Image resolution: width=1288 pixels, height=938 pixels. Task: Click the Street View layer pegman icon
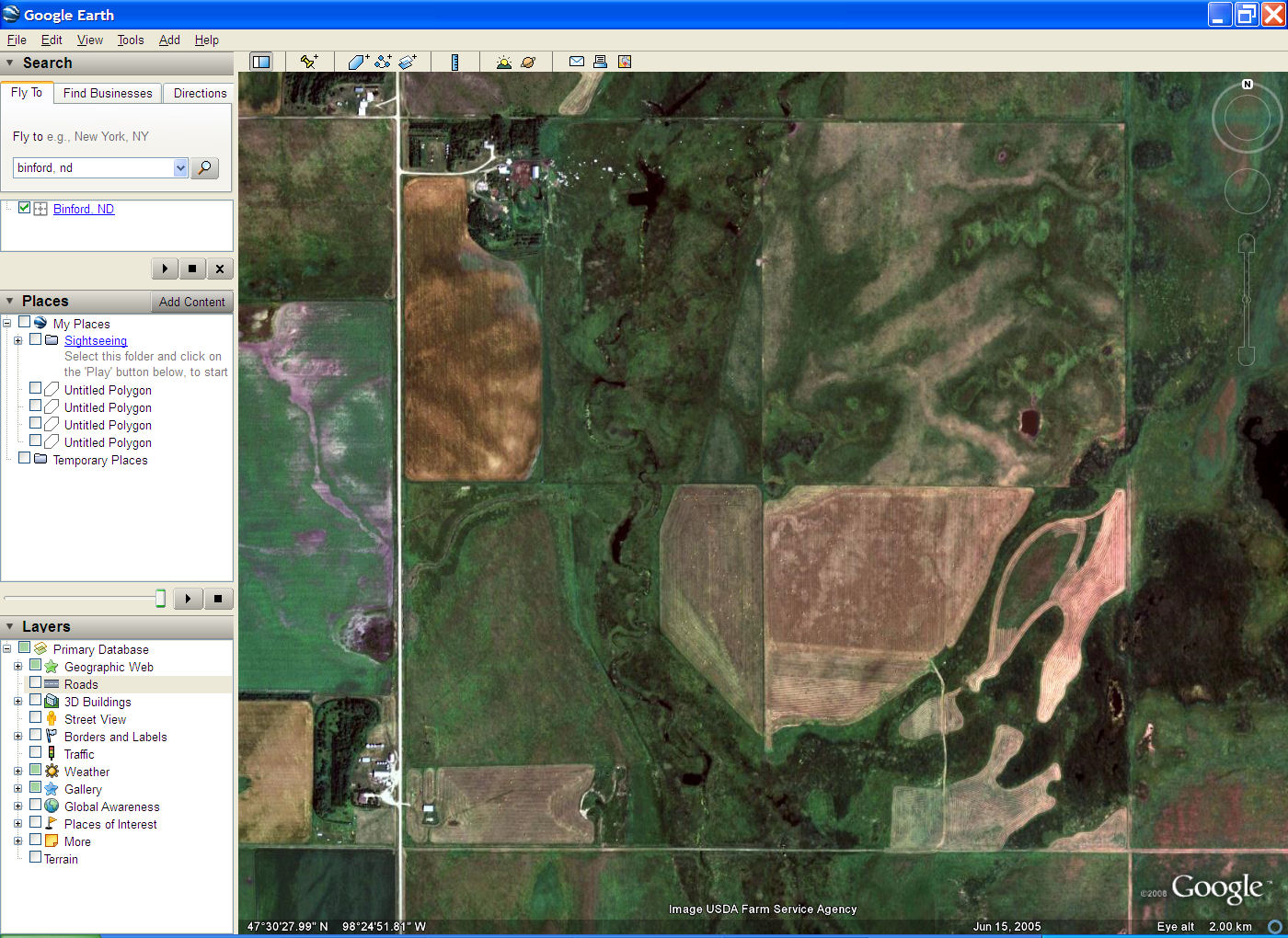52,719
